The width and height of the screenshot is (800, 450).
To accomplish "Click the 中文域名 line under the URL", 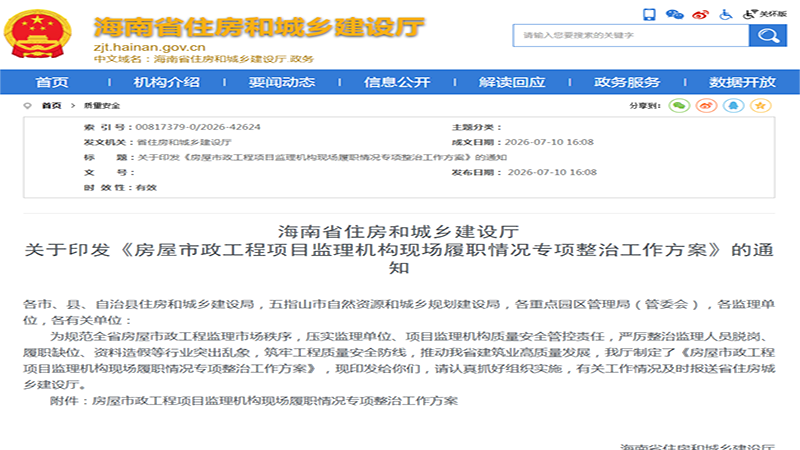I will (x=204, y=59).
